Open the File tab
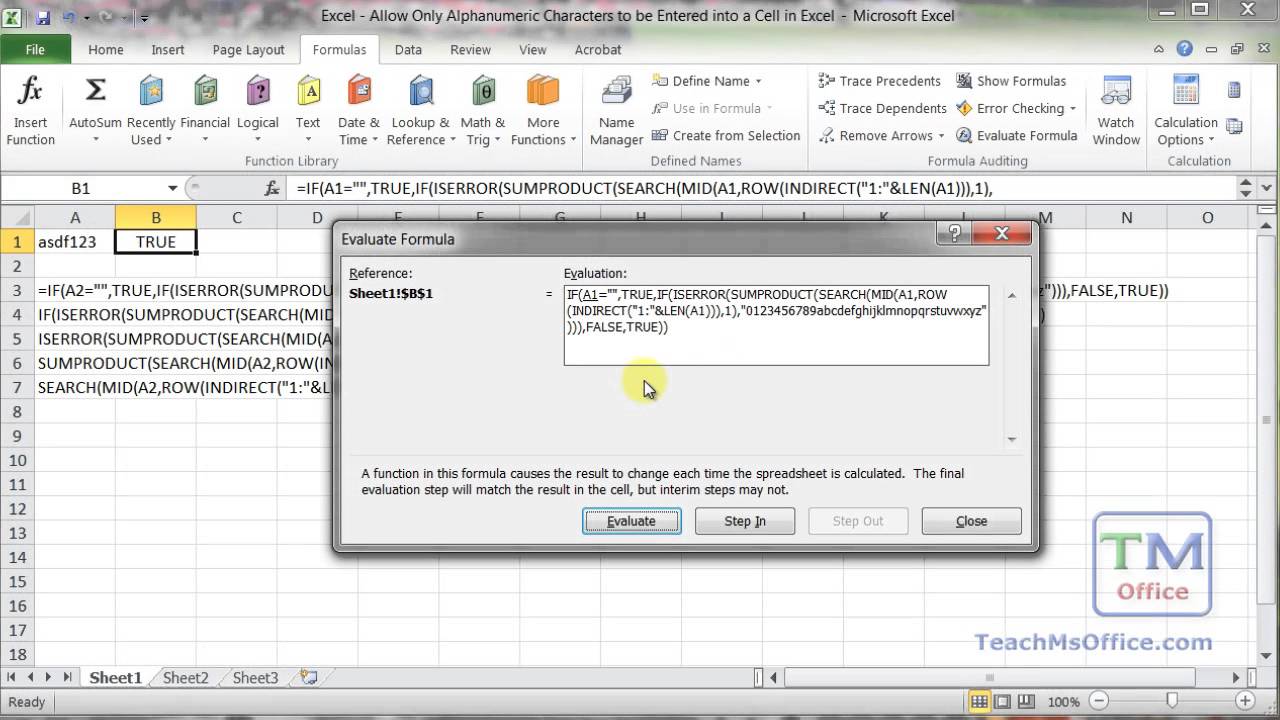The width and height of the screenshot is (1280, 720). pos(35,49)
